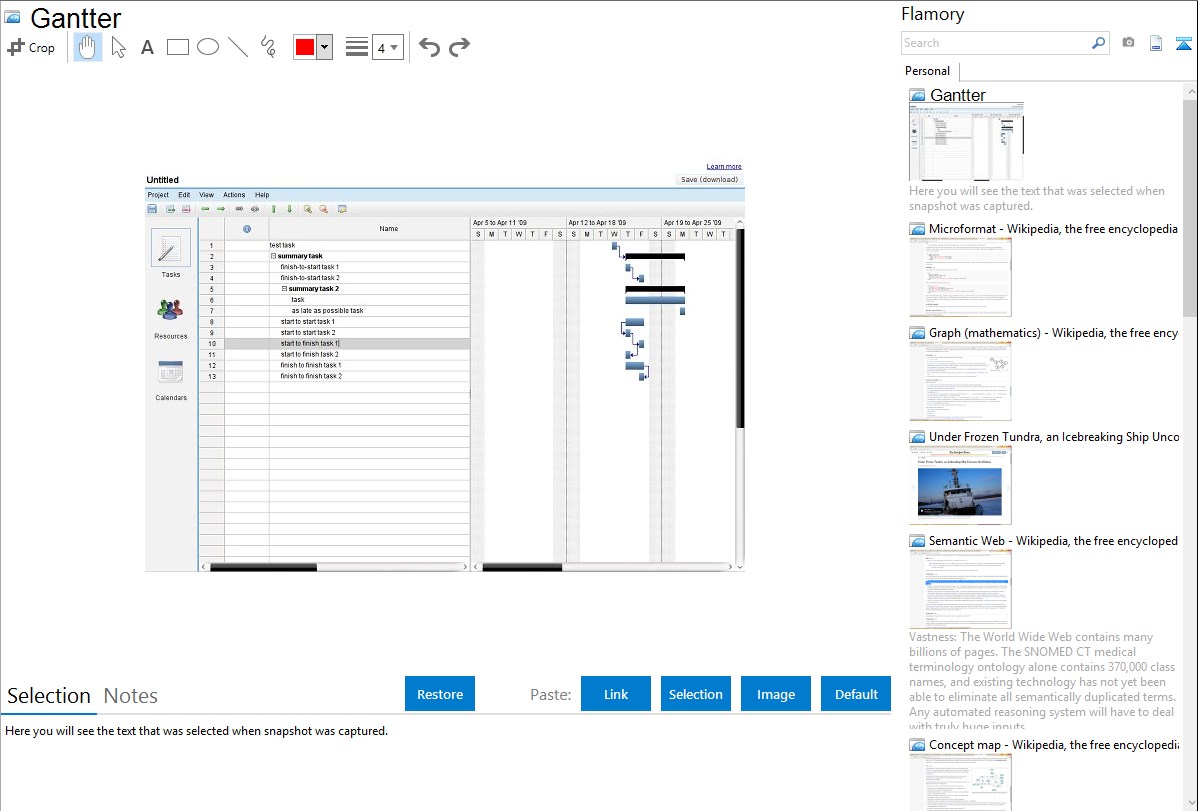1198x811 pixels.
Task: Click the icon beside Graph (mathematics) title
Action: pos(917,333)
